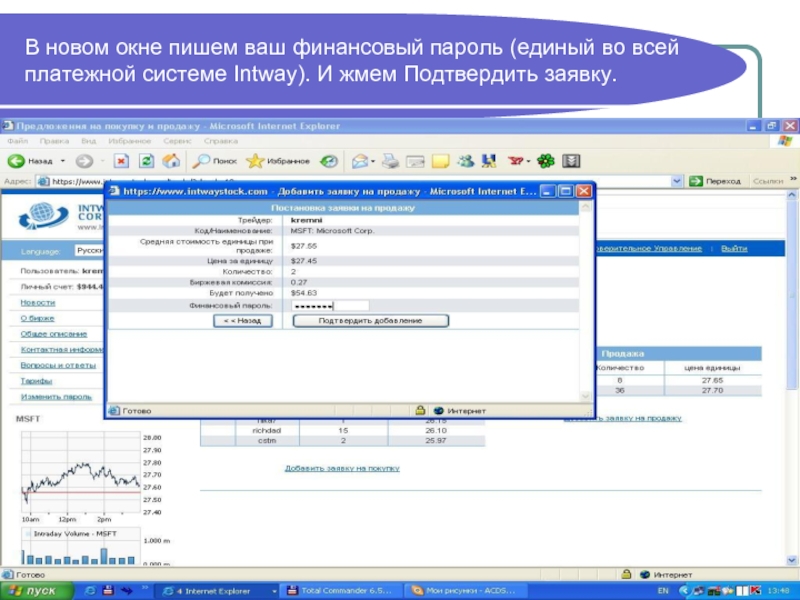The image size is (800, 600).
Task: Open the Language dropdown set to Русский
Action: point(90,251)
